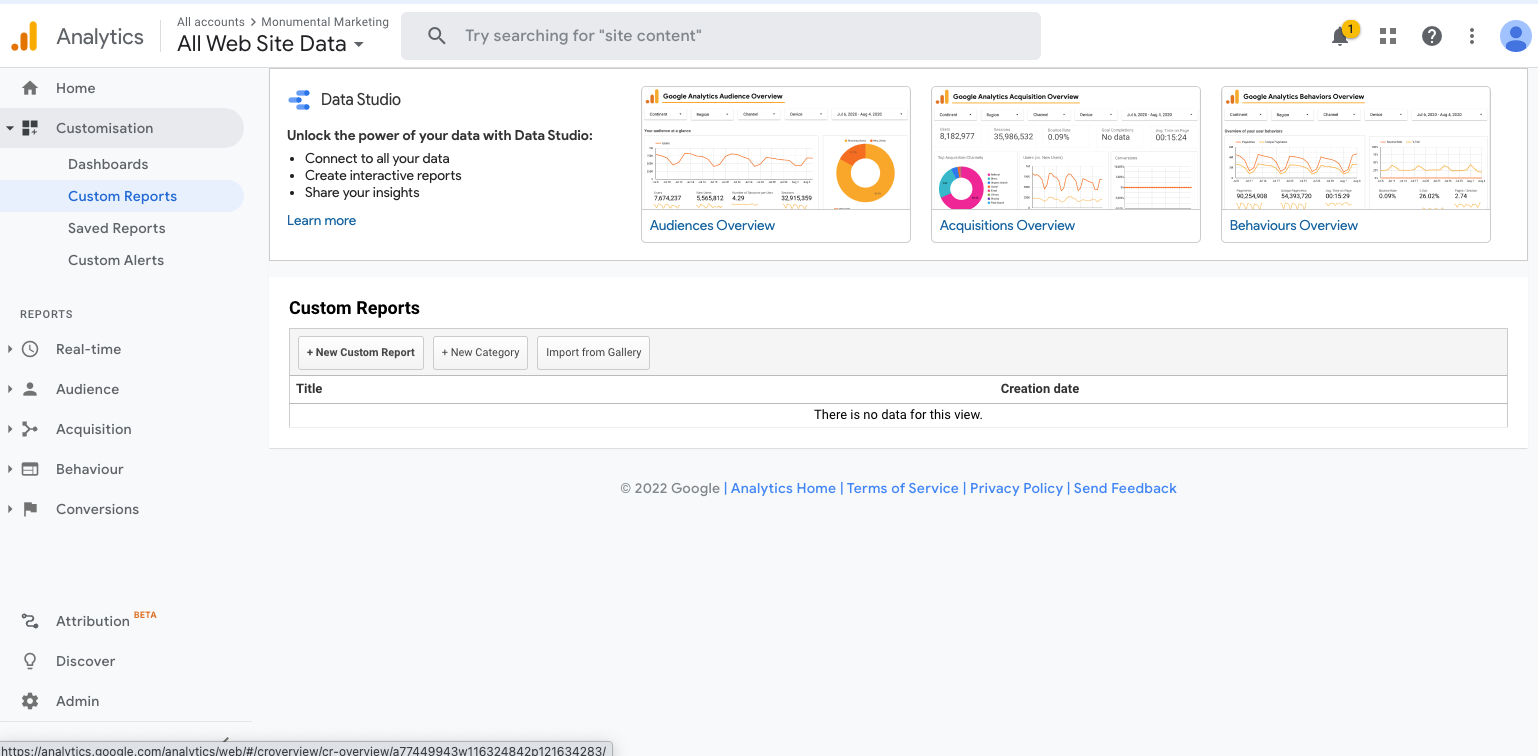Open Admin via the gear icon
The image size is (1538, 756).
pos(30,701)
